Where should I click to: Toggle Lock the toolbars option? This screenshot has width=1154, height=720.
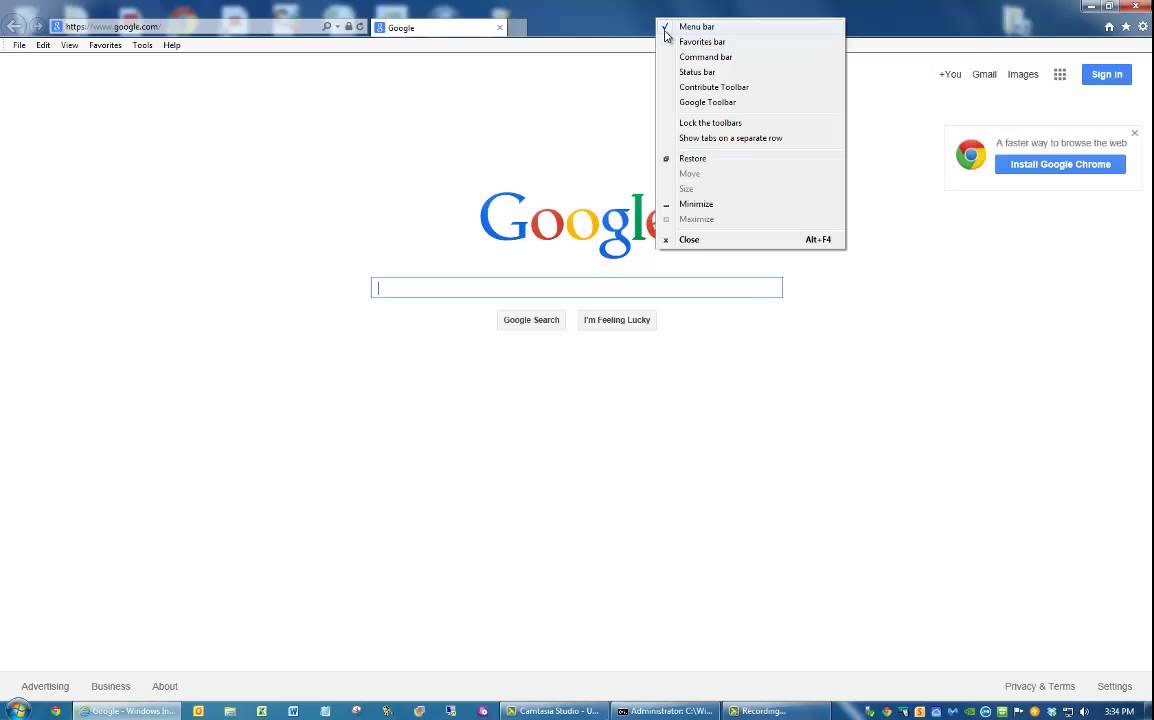pyautogui.click(x=750, y=123)
